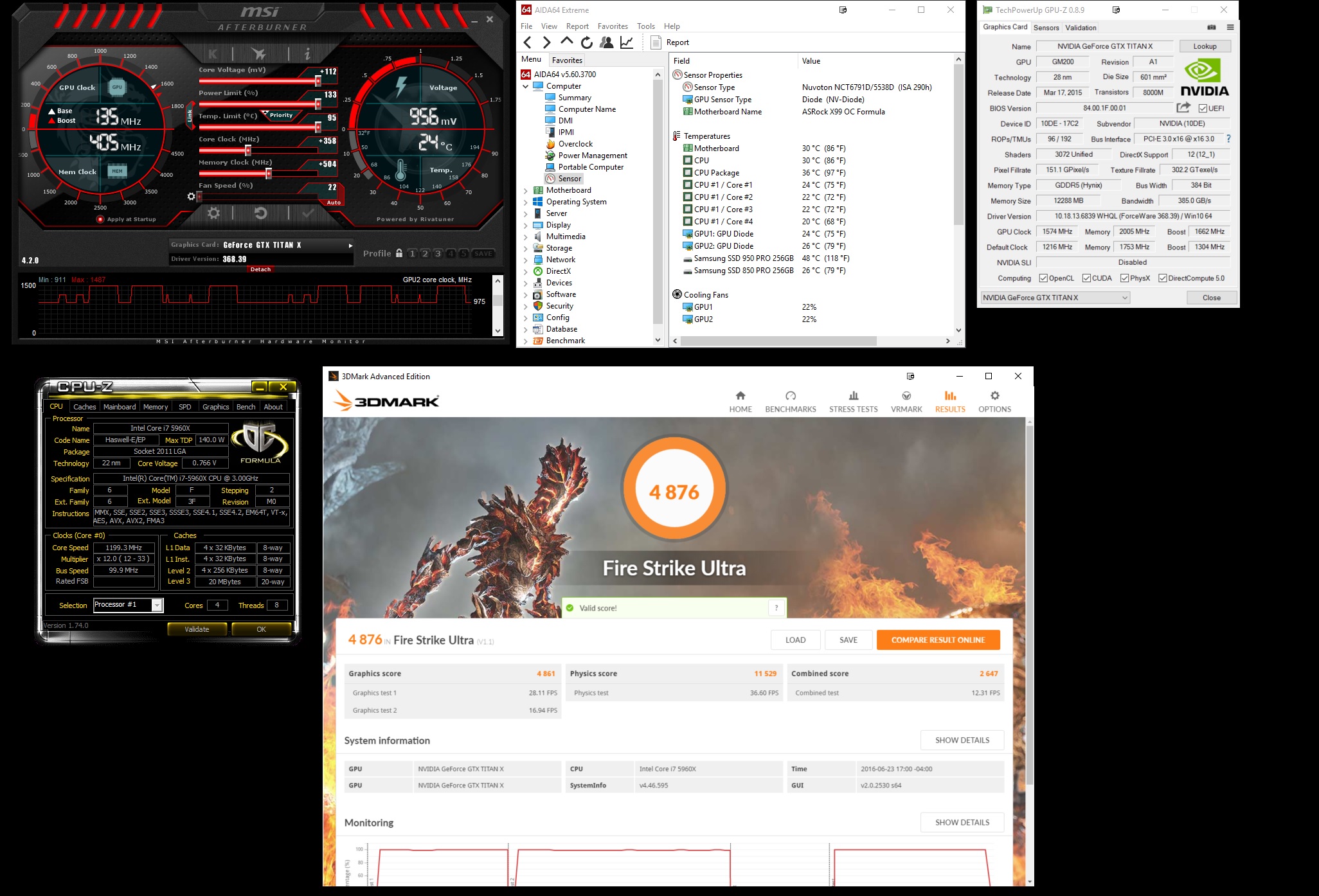Viewport: 1319px width, 896px height.
Task: Go forward using AIDA64's forward arrow
Action: (547, 42)
